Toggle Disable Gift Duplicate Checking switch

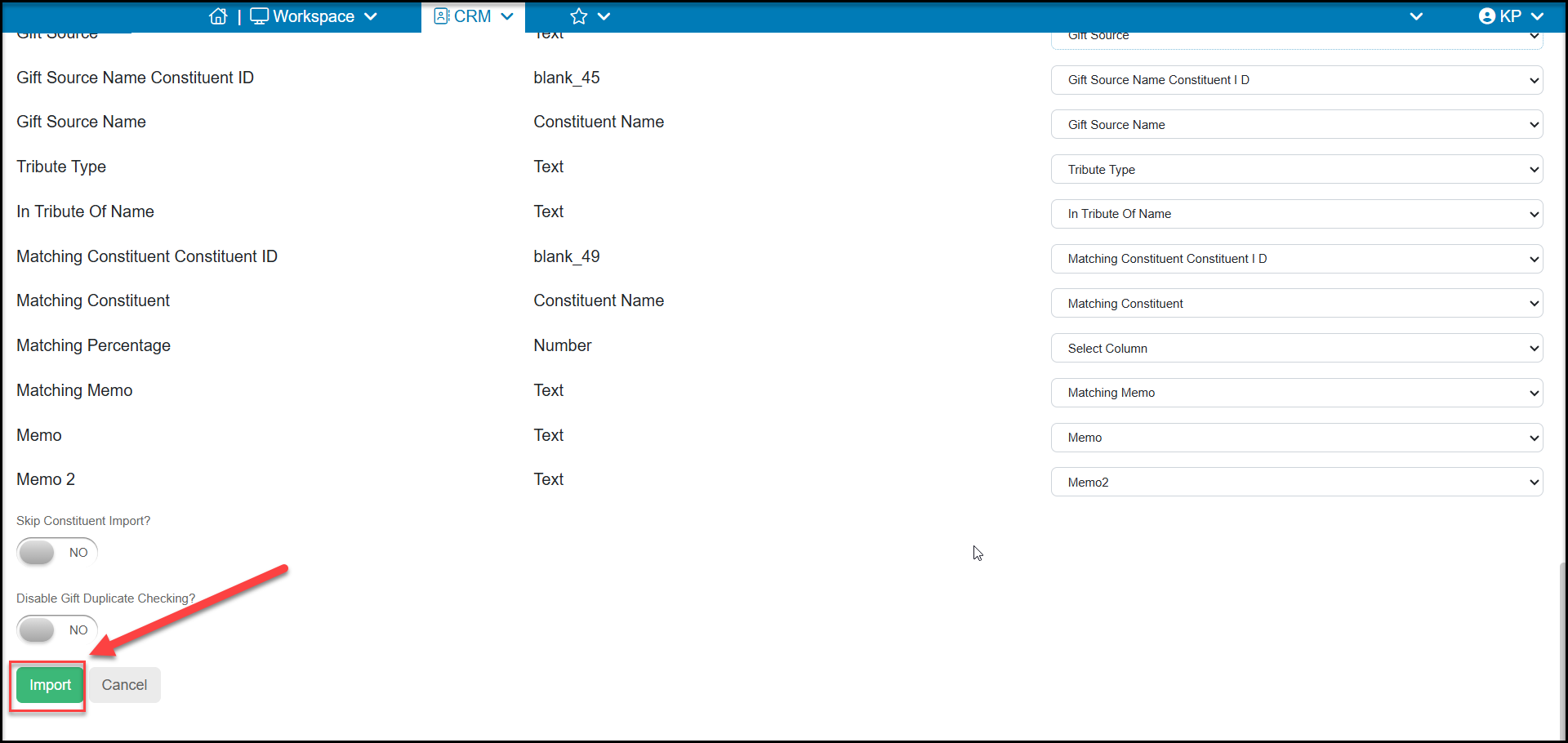[x=57, y=630]
